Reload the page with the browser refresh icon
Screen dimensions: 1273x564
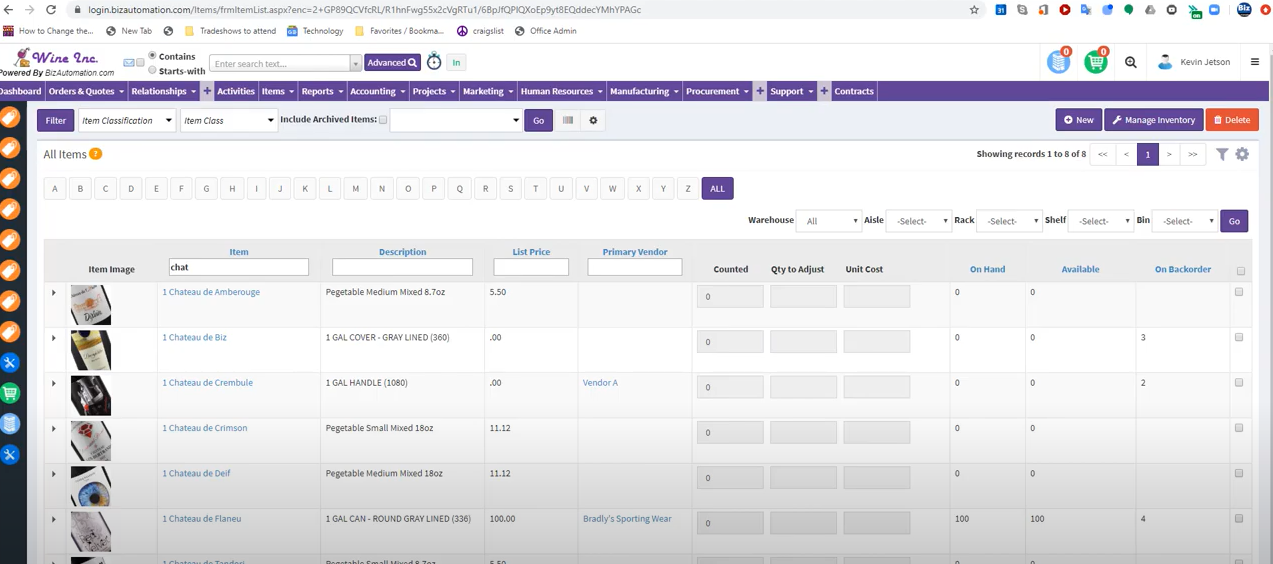(51, 10)
